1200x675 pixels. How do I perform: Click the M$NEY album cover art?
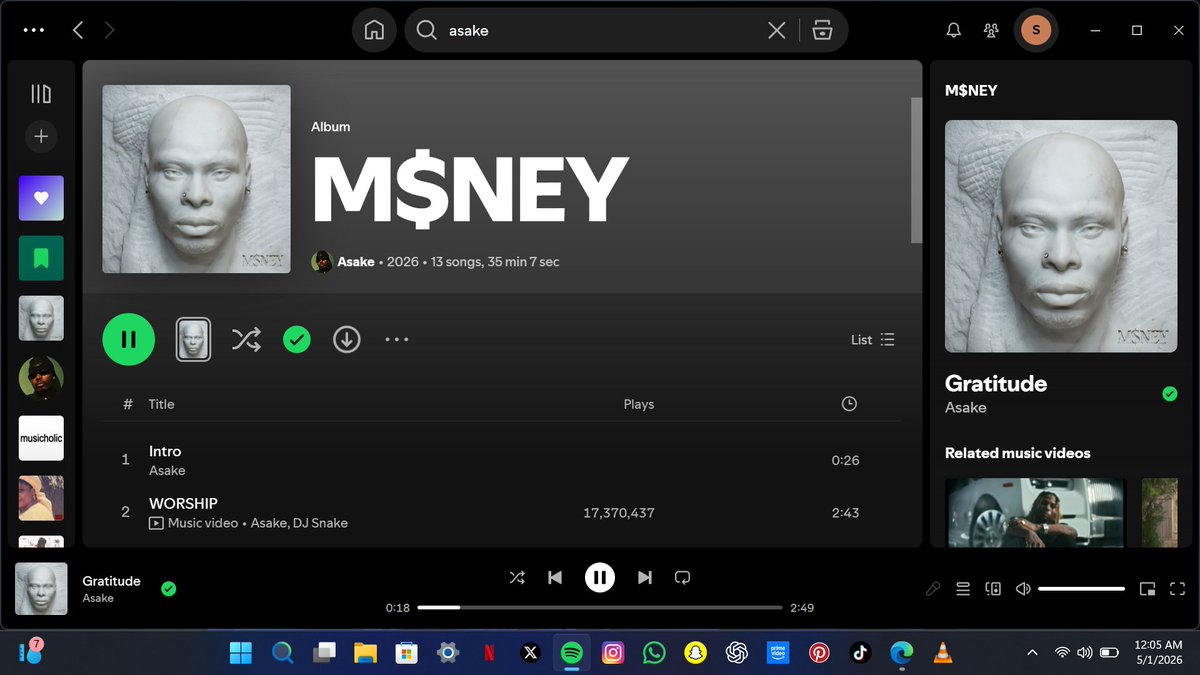197,179
